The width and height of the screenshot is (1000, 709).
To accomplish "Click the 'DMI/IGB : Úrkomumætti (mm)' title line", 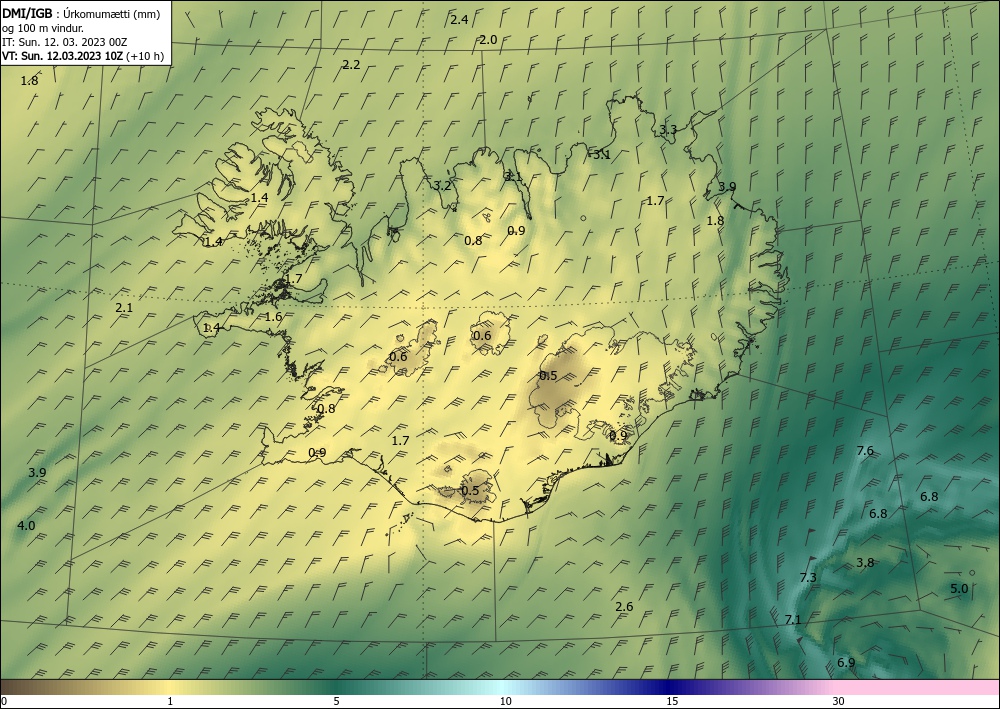I will click(x=81, y=13).
